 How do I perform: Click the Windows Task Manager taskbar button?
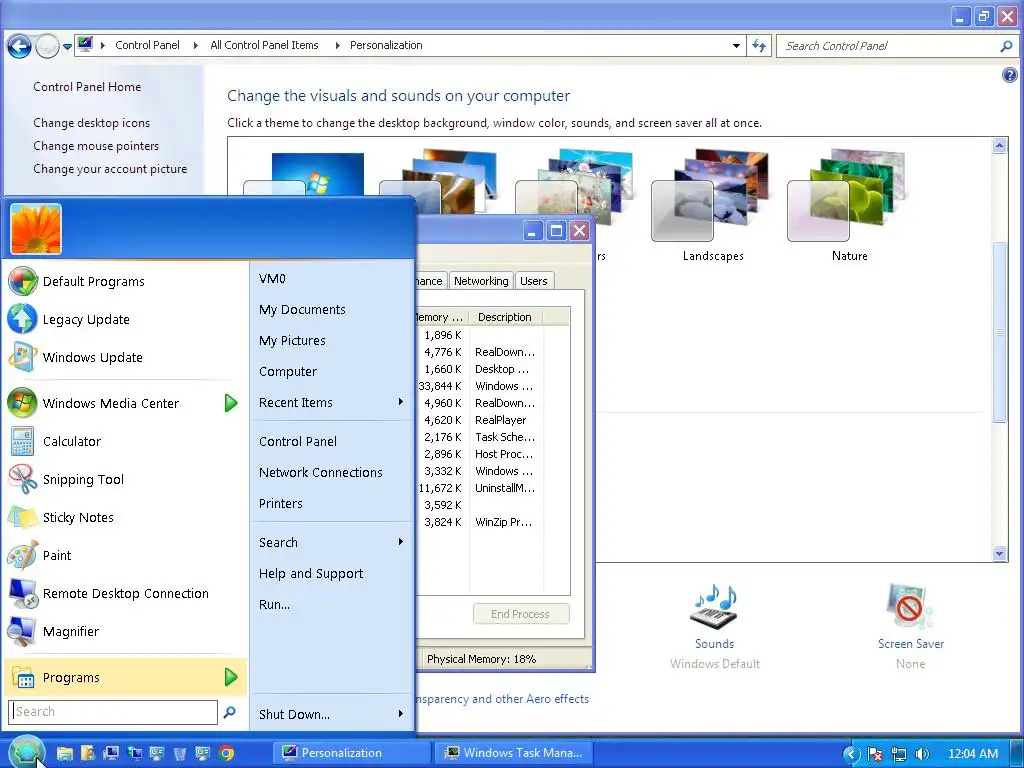[514, 753]
